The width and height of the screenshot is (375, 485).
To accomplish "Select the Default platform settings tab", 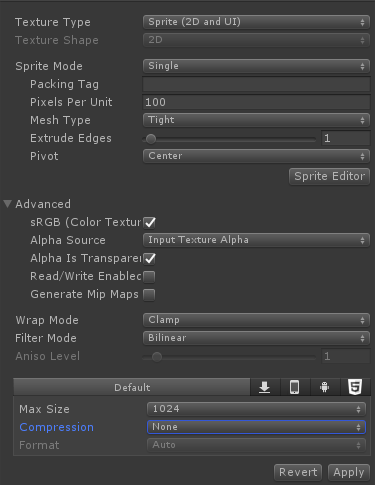I will click(x=132, y=387).
